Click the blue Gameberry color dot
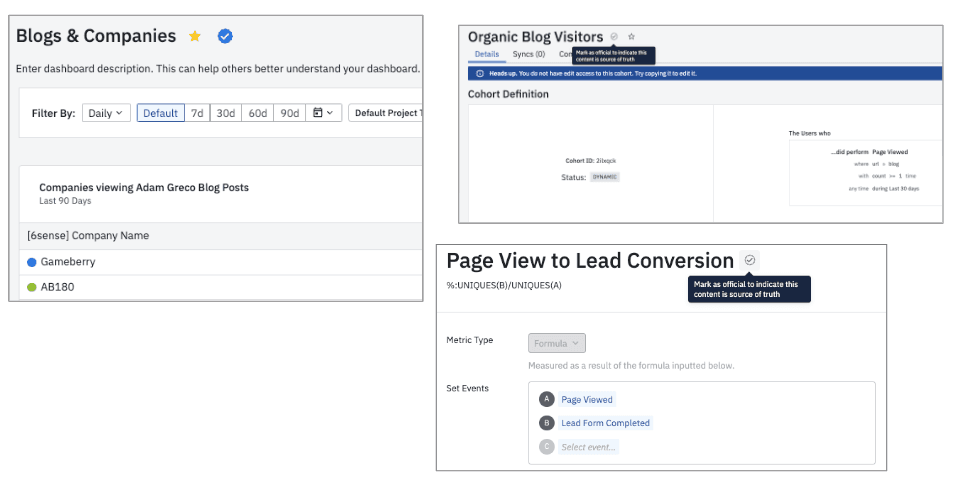The height and width of the screenshot is (484, 955). (32, 261)
